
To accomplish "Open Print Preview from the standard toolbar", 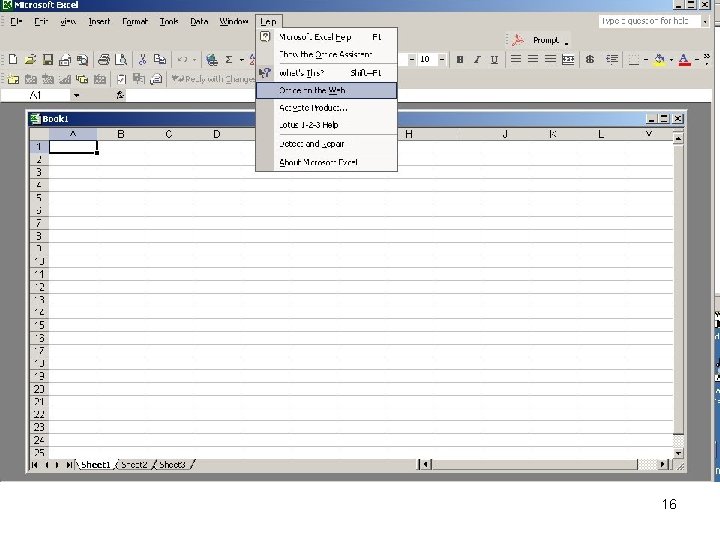I will (121, 59).
